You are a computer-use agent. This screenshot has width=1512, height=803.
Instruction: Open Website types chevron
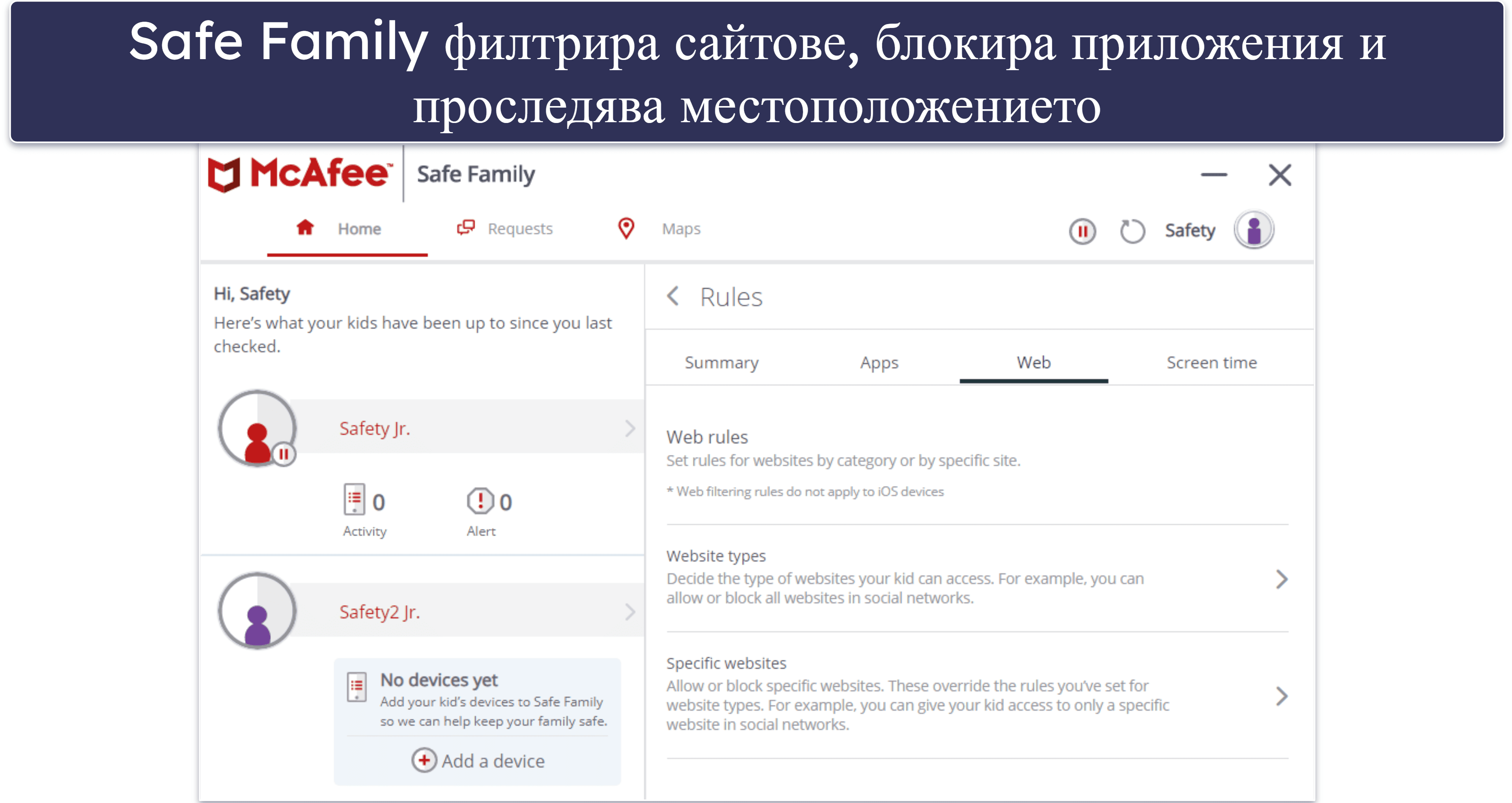1282,579
